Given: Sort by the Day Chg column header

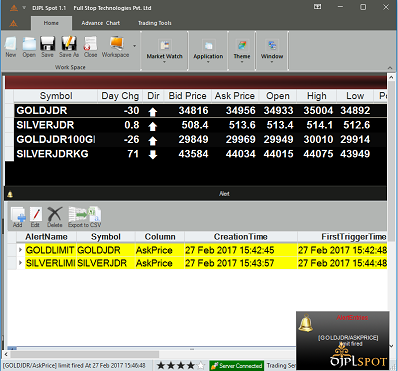Looking at the screenshot, I should [x=120, y=96].
